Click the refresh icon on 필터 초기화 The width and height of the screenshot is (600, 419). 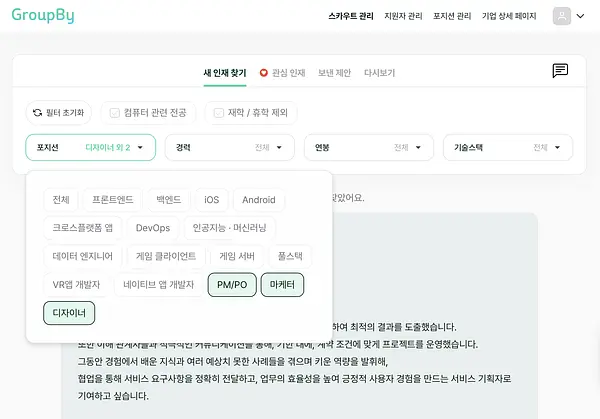click(x=37, y=112)
